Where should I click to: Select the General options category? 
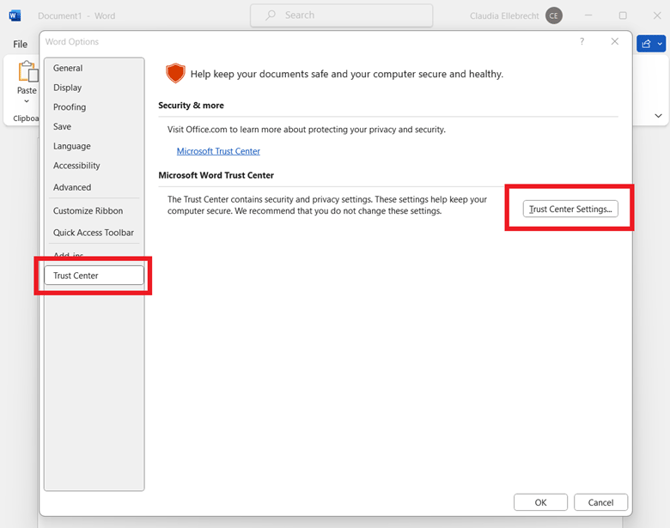click(x=68, y=68)
